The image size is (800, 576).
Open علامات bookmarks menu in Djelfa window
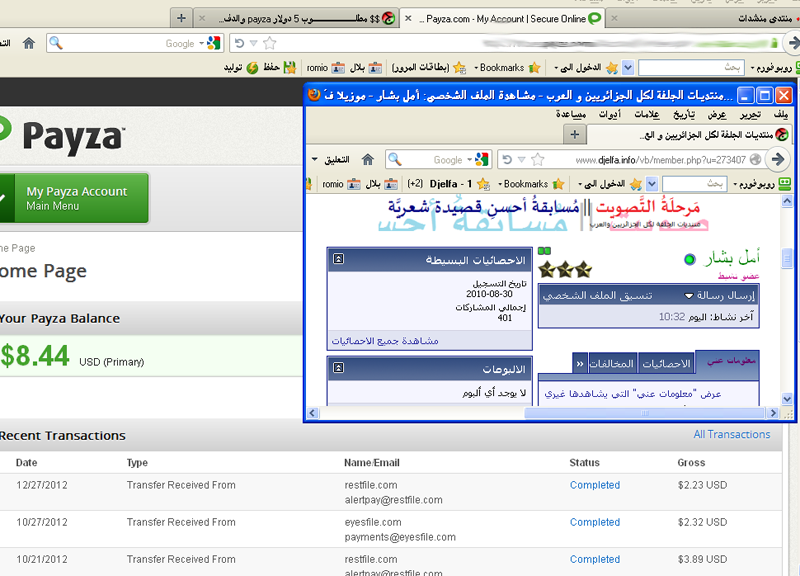[x=647, y=114]
